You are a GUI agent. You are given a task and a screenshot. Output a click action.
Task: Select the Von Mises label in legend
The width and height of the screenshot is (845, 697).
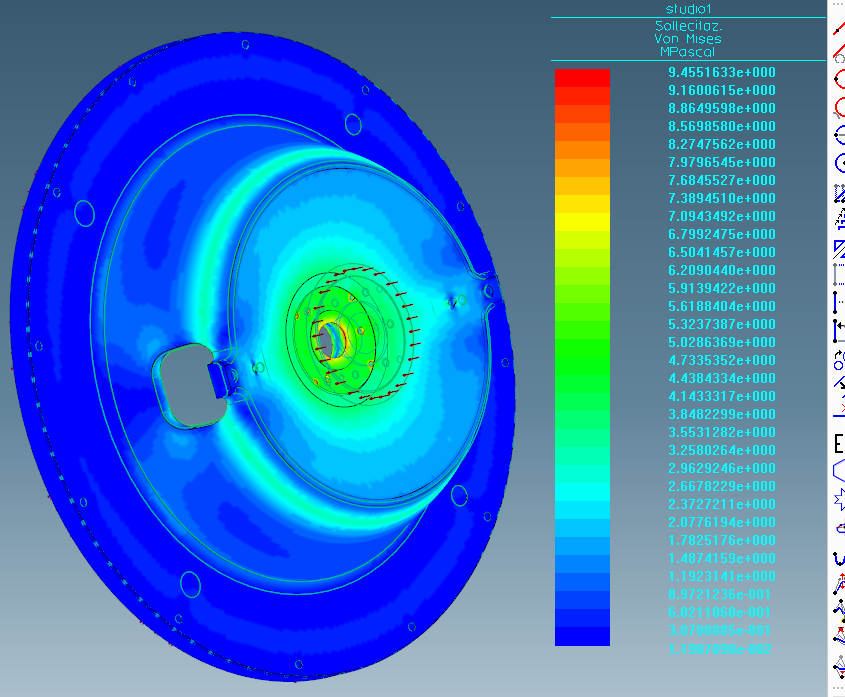pyautogui.click(x=688, y=39)
